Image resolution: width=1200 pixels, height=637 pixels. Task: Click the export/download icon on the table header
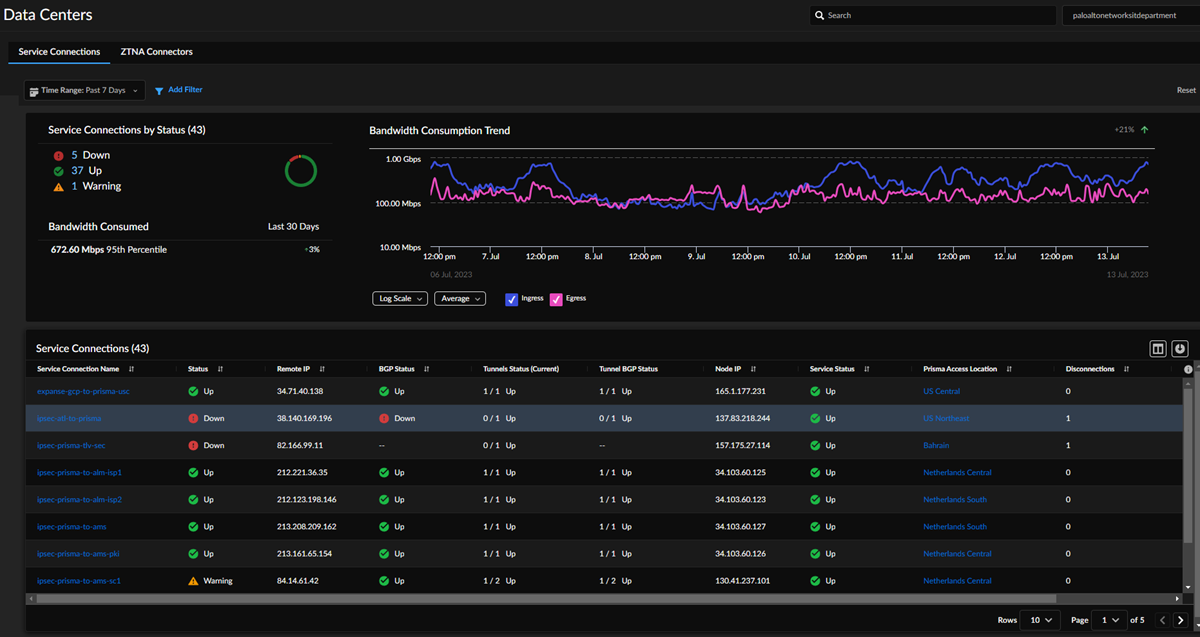[x=1180, y=348]
